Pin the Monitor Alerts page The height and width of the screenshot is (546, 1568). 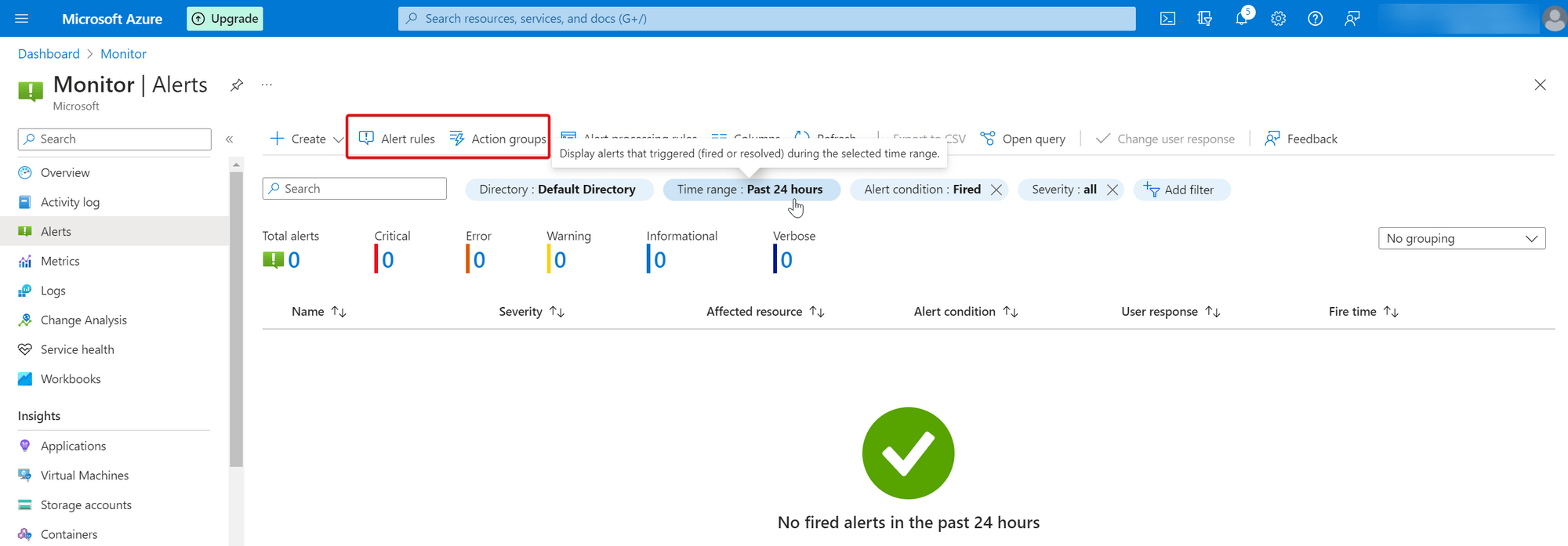click(236, 85)
